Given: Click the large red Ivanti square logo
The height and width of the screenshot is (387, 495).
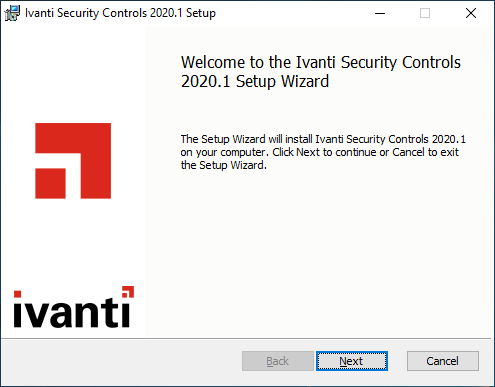Looking at the screenshot, I should 73,161.
